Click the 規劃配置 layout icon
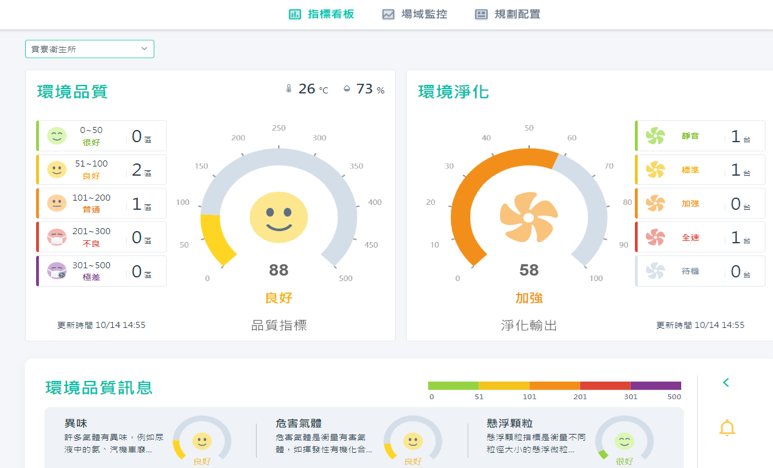Image resolution: width=773 pixels, height=468 pixels. click(x=481, y=14)
